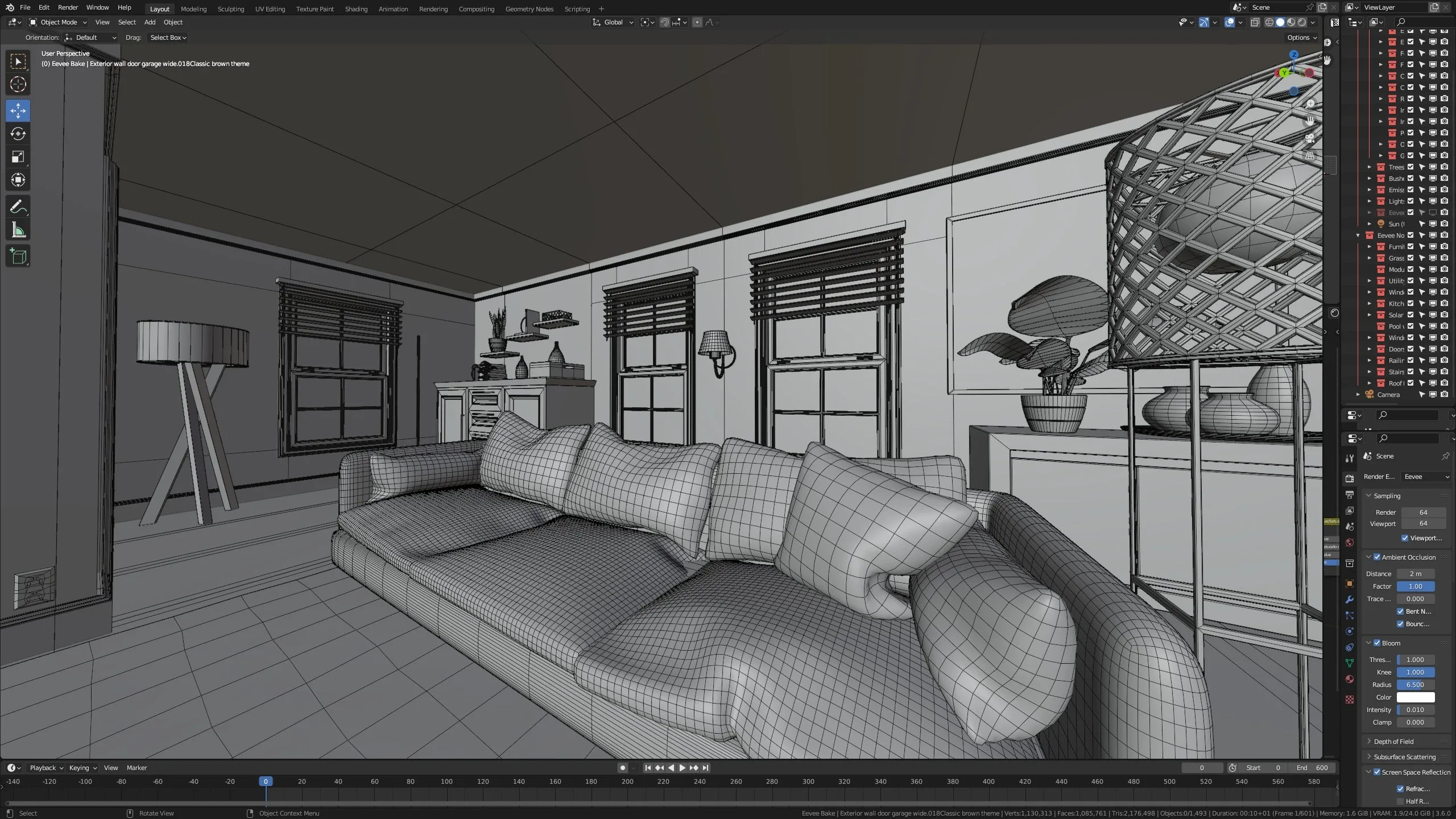1456x819 pixels.
Task: Select the Scale tool
Action: 18,157
